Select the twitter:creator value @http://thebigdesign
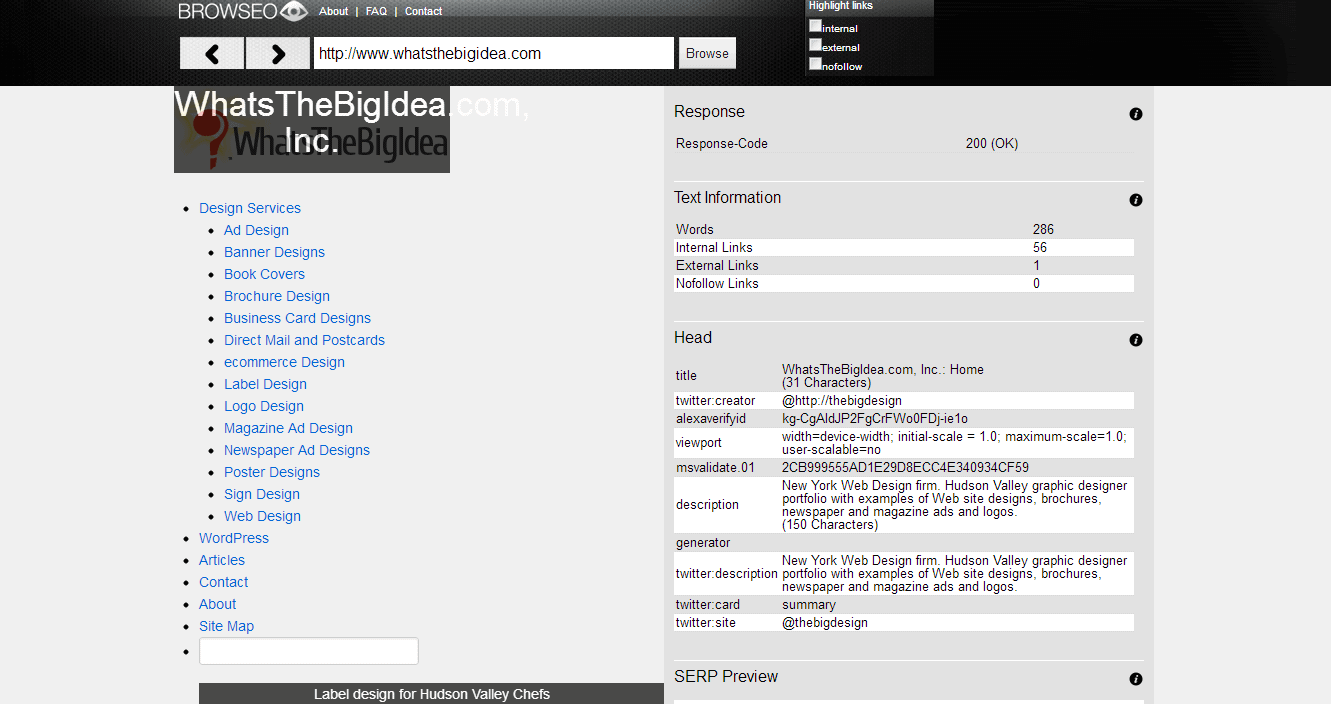Viewport: 1331px width, 704px height. pyautogui.click(x=842, y=401)
